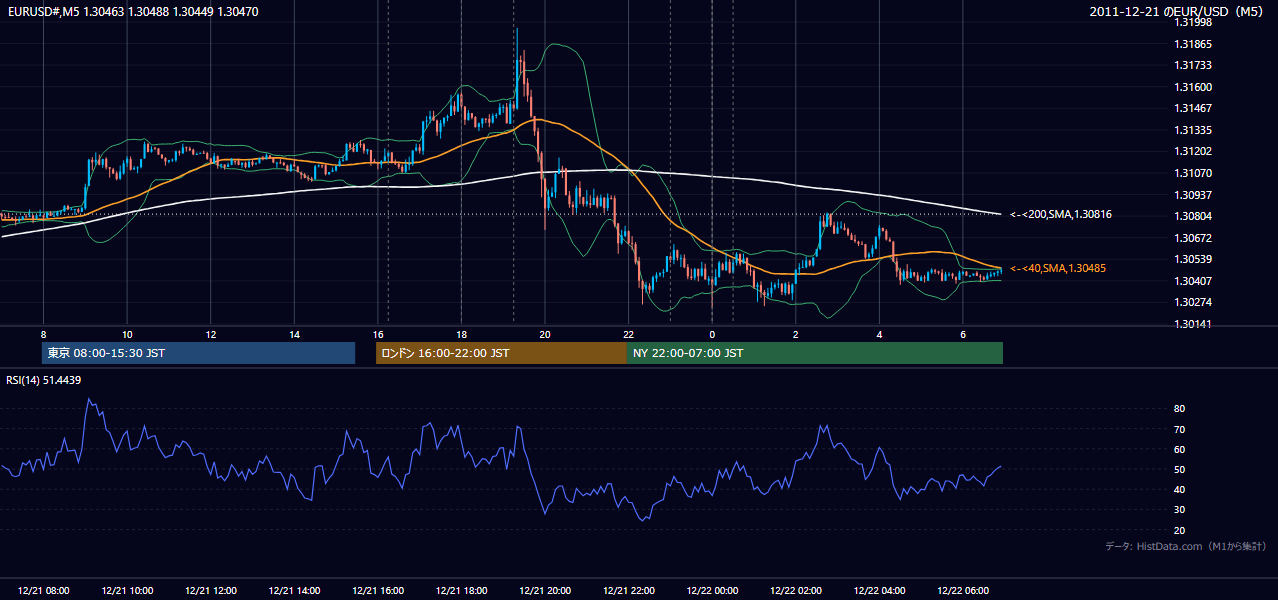Click price axis value 1.30141
The image size is (1278, 600).
tap(1193, 324)
